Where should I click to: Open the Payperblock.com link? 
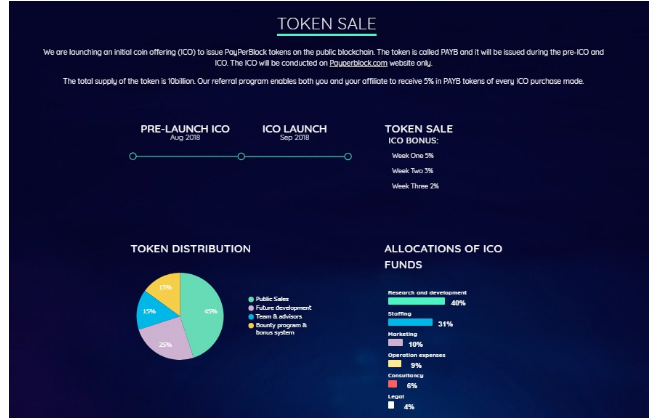coord(358,63)
